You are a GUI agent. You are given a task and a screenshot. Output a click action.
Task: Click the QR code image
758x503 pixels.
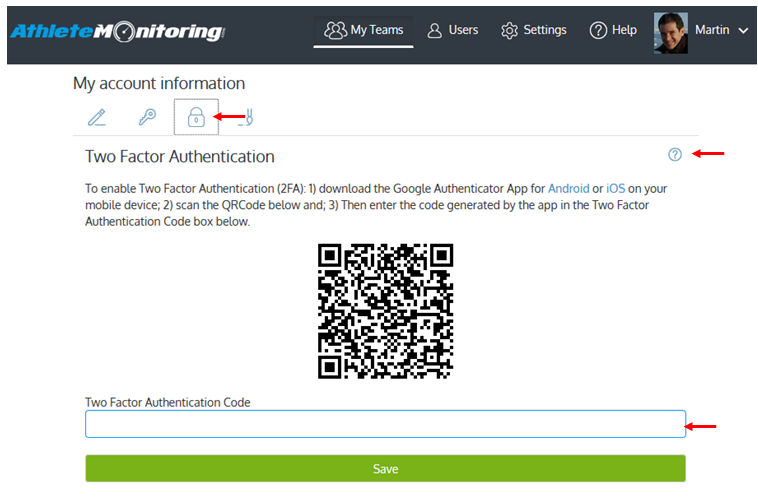385,311
